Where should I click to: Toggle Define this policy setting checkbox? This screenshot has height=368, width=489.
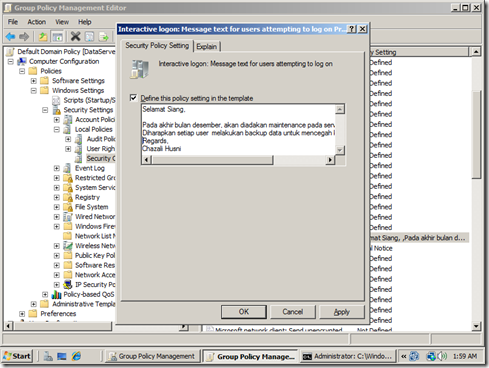pos(133,98)
